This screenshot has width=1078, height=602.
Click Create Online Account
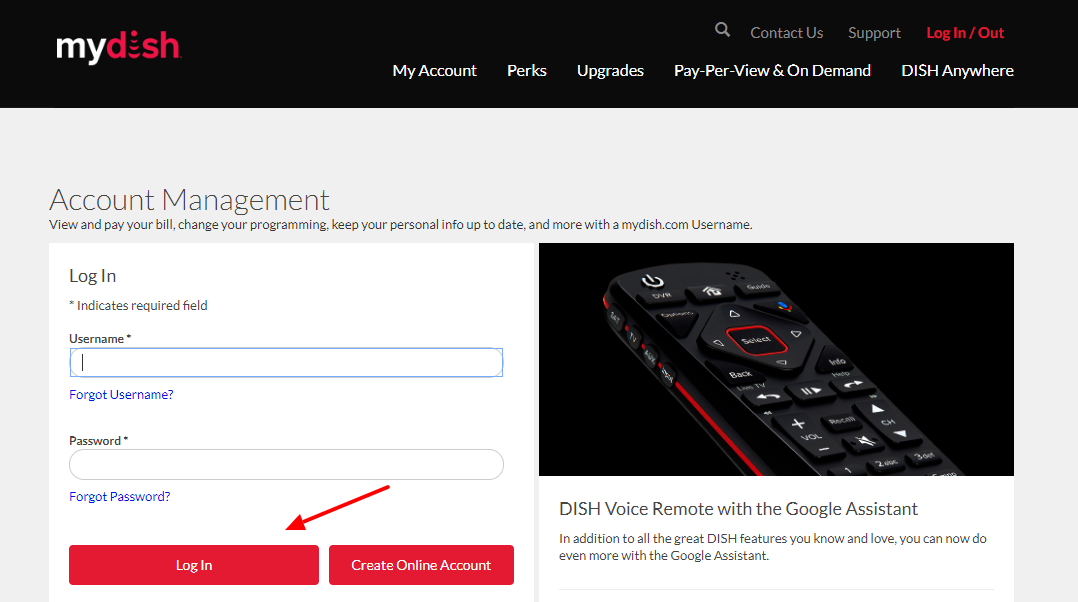click(421, 565)
